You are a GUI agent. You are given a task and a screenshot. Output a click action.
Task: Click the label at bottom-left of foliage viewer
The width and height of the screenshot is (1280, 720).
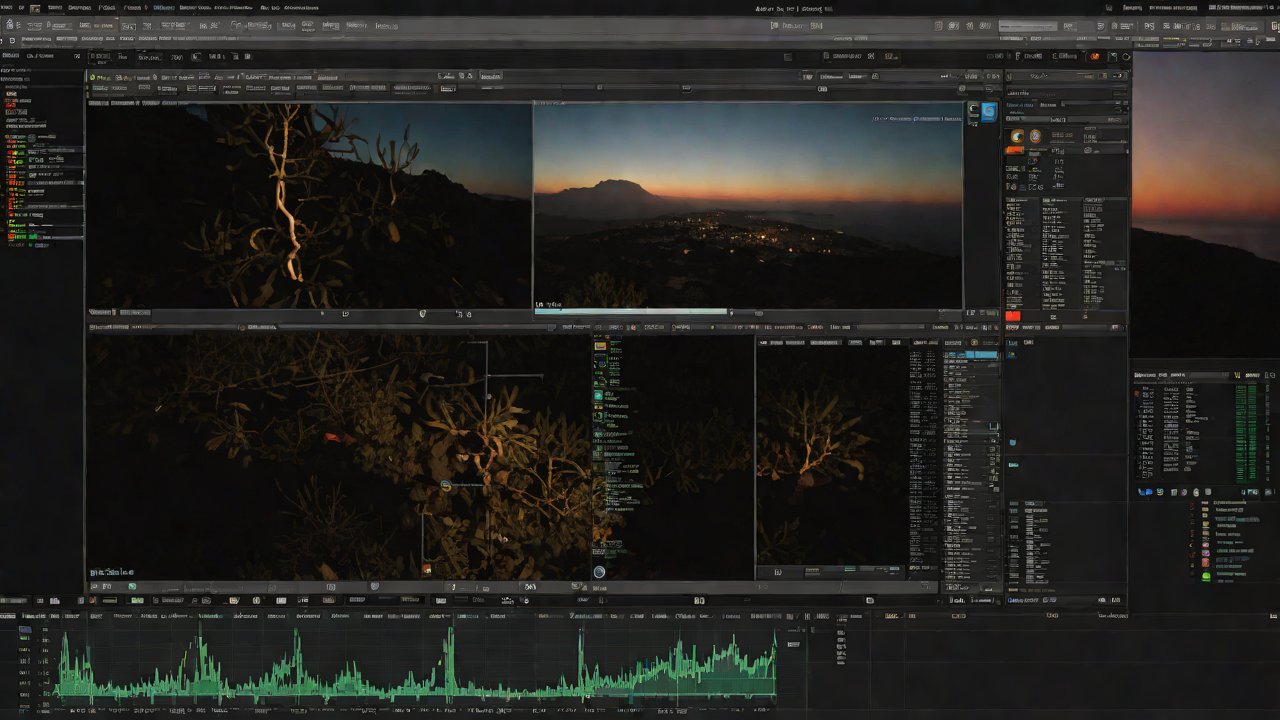point(112,573)
